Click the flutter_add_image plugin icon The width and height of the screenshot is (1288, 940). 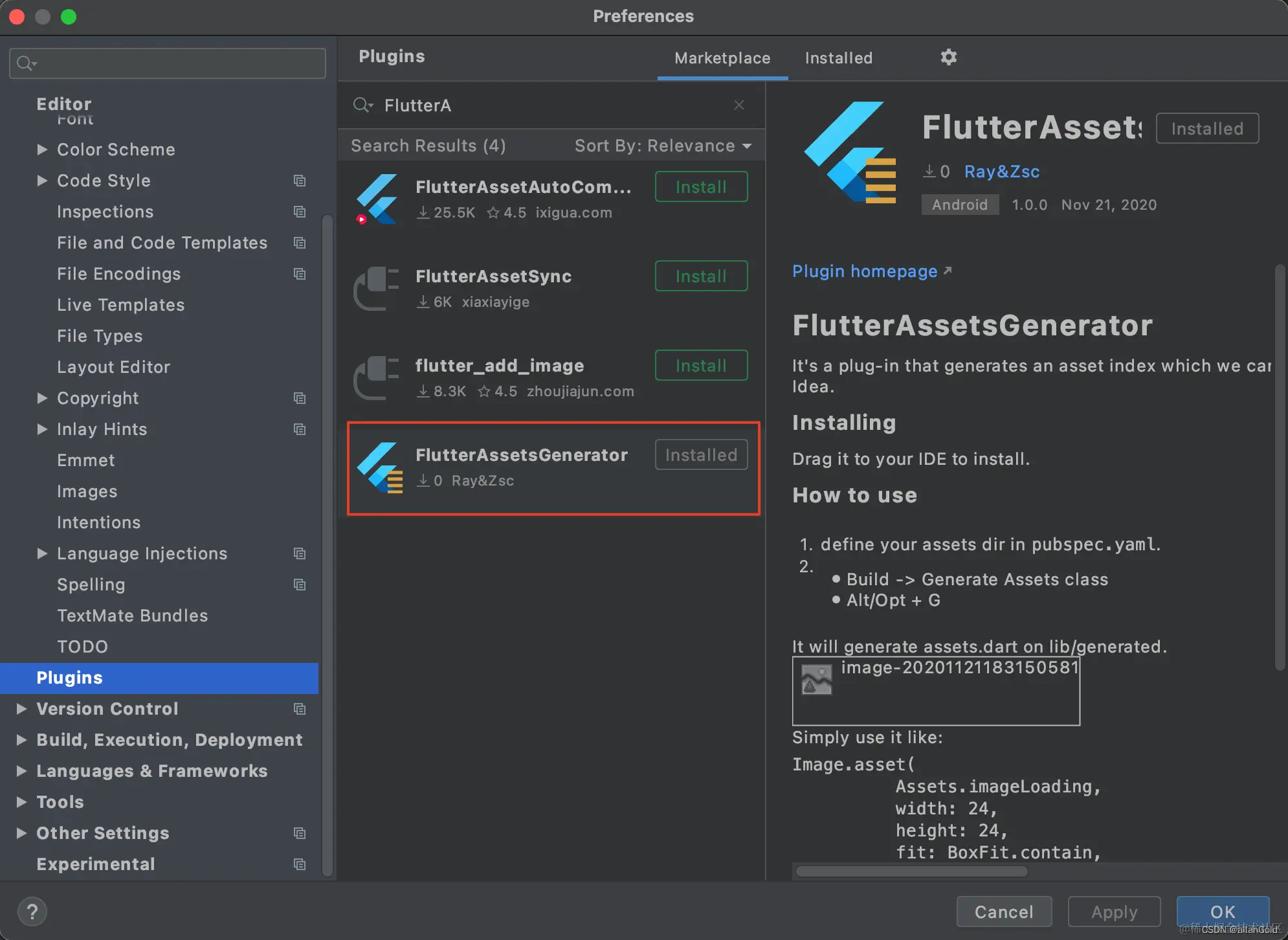379,377
